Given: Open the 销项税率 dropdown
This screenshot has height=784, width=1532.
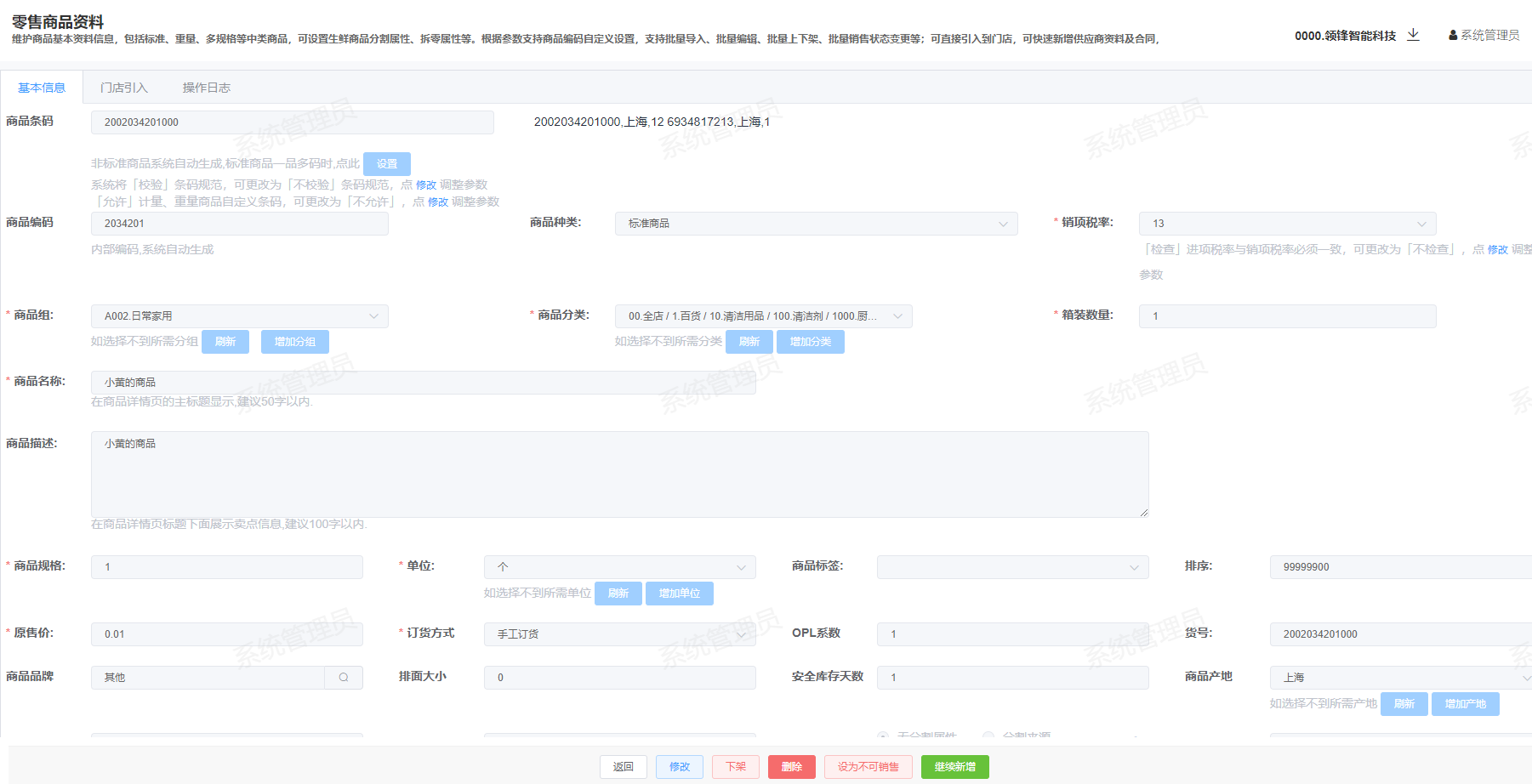Looking at the screenshot, I should tap(1288, 224).
